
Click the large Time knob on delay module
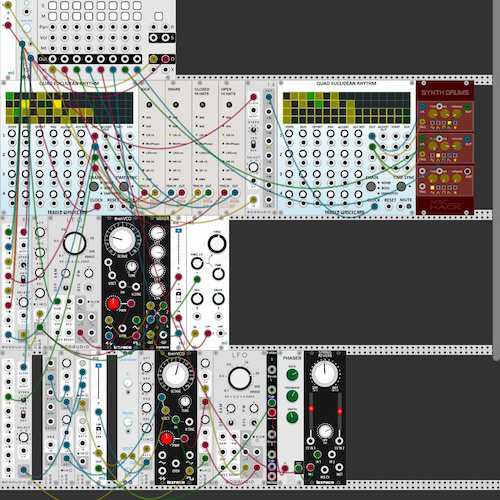pos(217,244)
